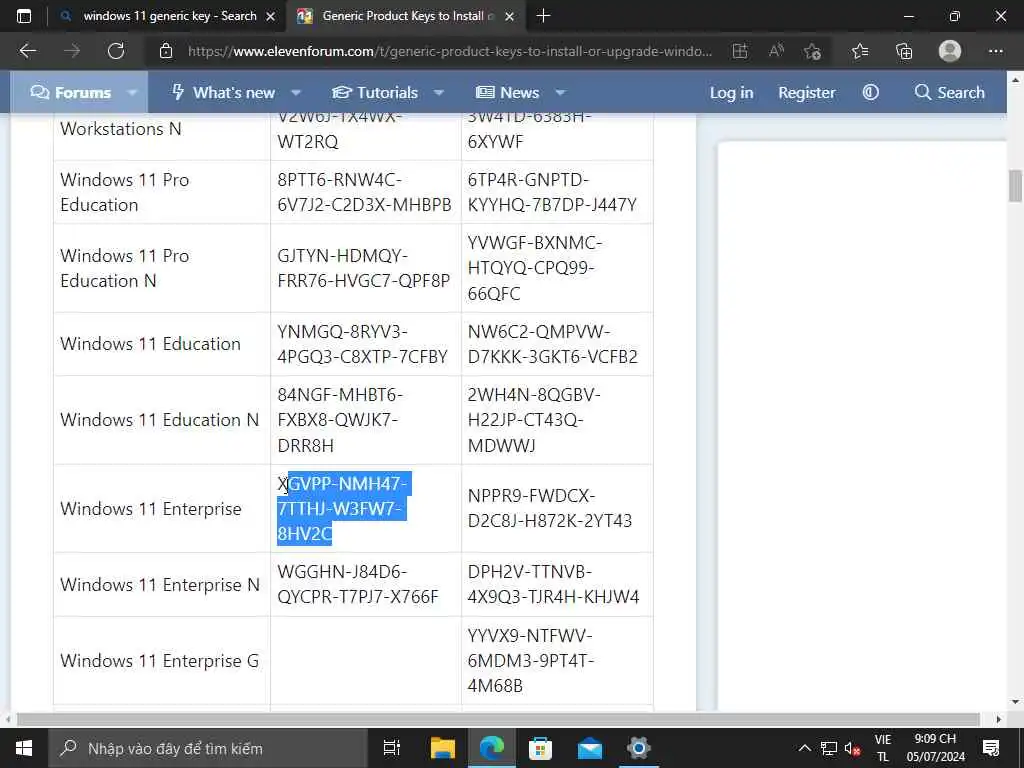Open Task View on the taskbar
This screenshot has height=768, width=1024.
(392, 748)
